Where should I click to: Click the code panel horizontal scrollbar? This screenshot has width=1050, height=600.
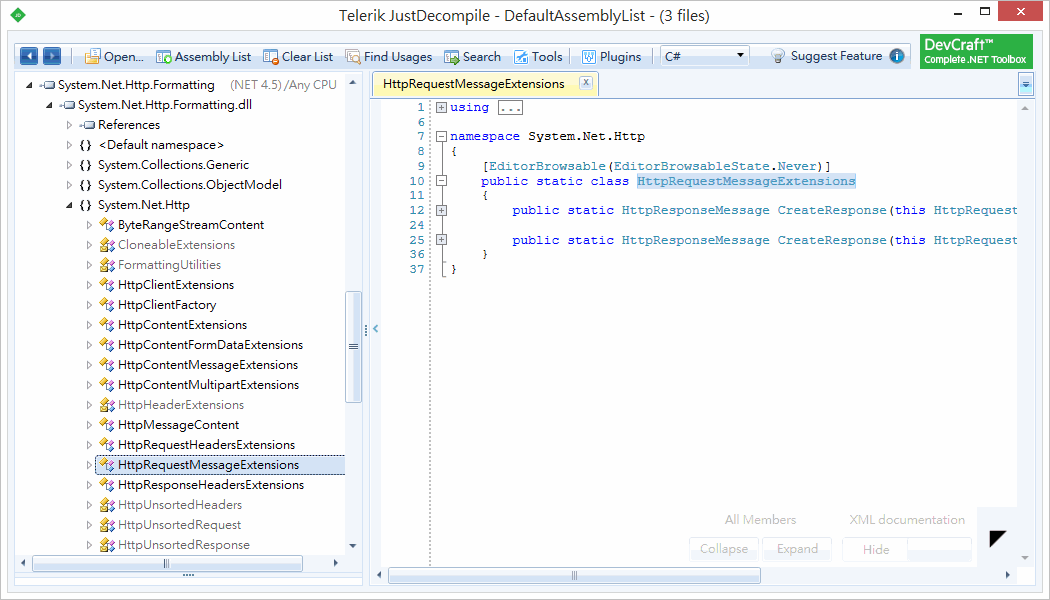click(574, 575)
